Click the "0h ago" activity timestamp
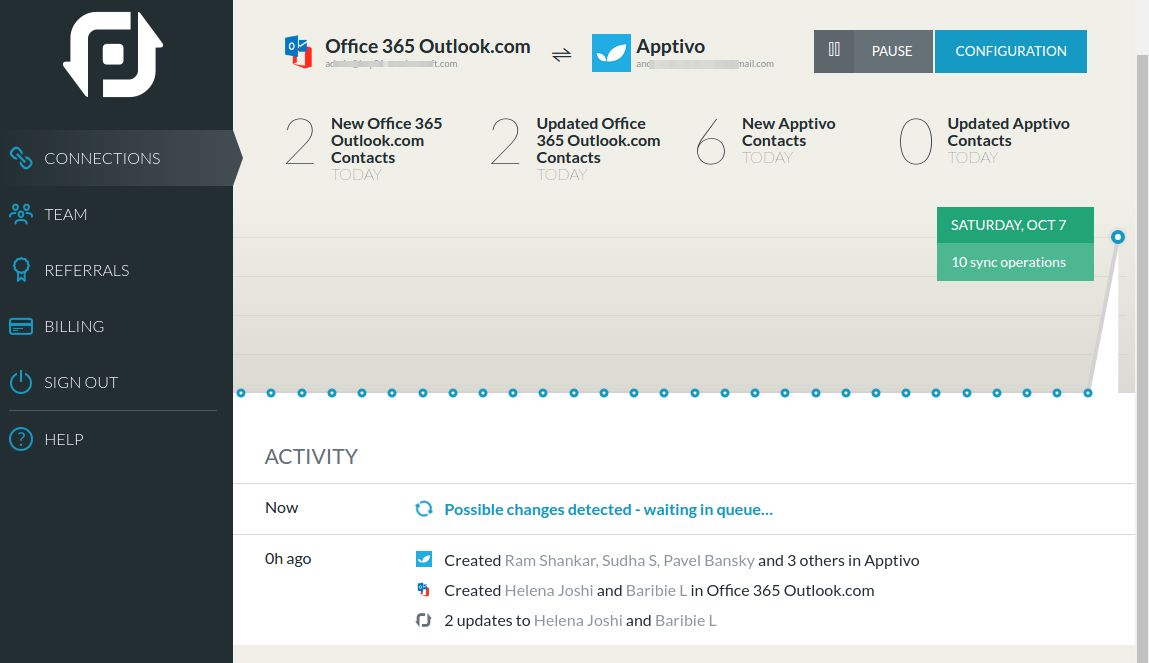Screen dimensions: 1149x663 point(288,559)
